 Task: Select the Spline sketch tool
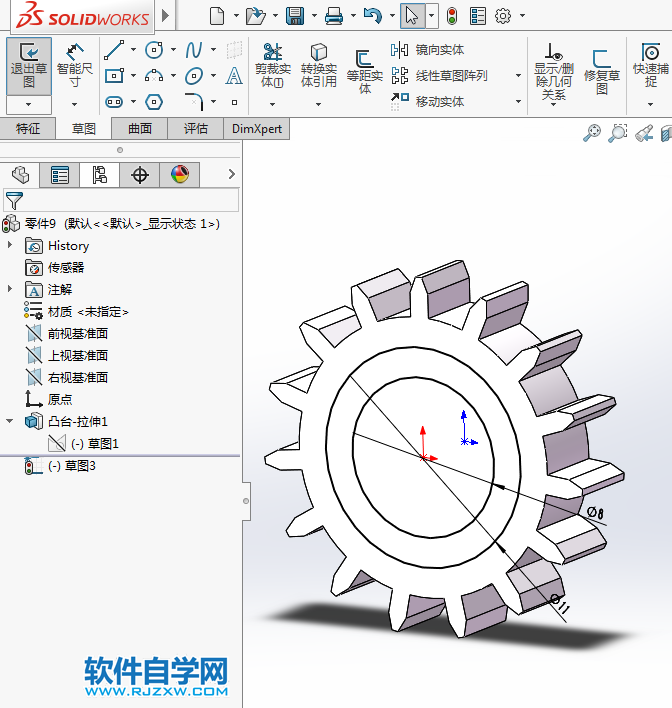tap(194, 50)
